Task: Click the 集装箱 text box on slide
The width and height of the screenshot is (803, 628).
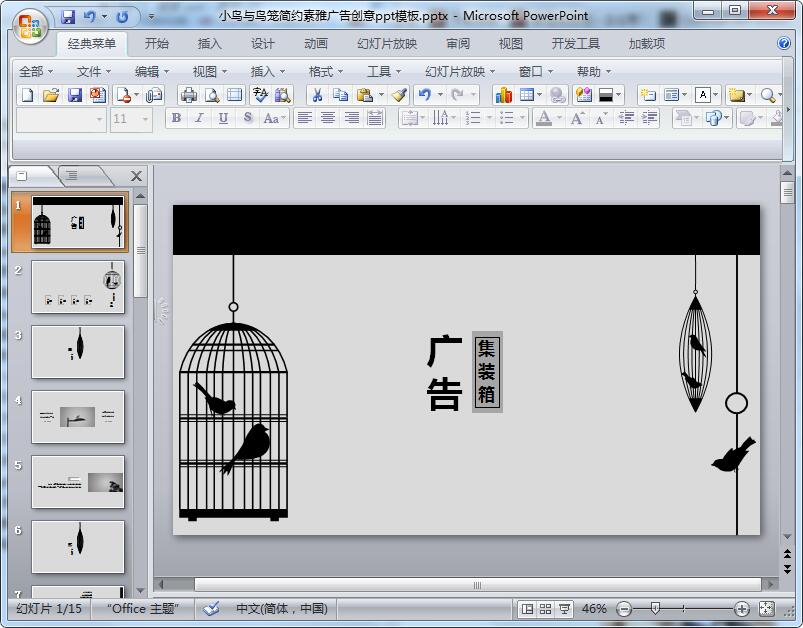Action: click(x=487, y=371)
